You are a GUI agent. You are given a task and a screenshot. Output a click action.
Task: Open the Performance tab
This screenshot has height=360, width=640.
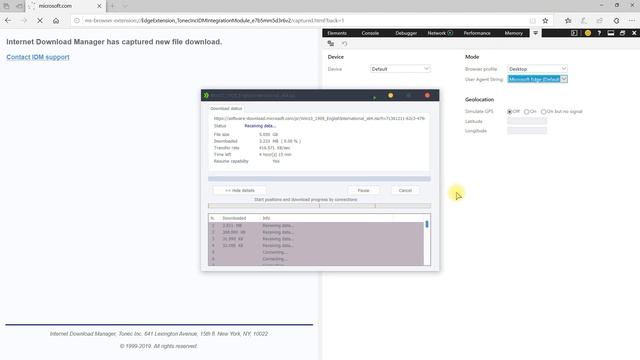[x=477, y=33]
